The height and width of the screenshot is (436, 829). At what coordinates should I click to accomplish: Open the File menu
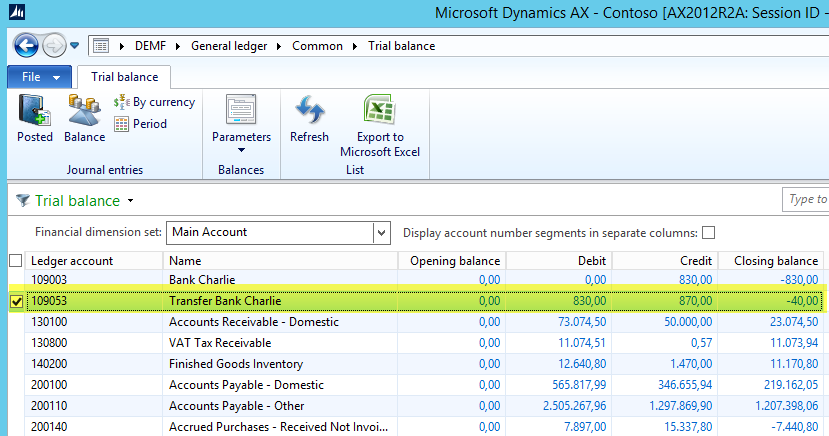(39, 77)
